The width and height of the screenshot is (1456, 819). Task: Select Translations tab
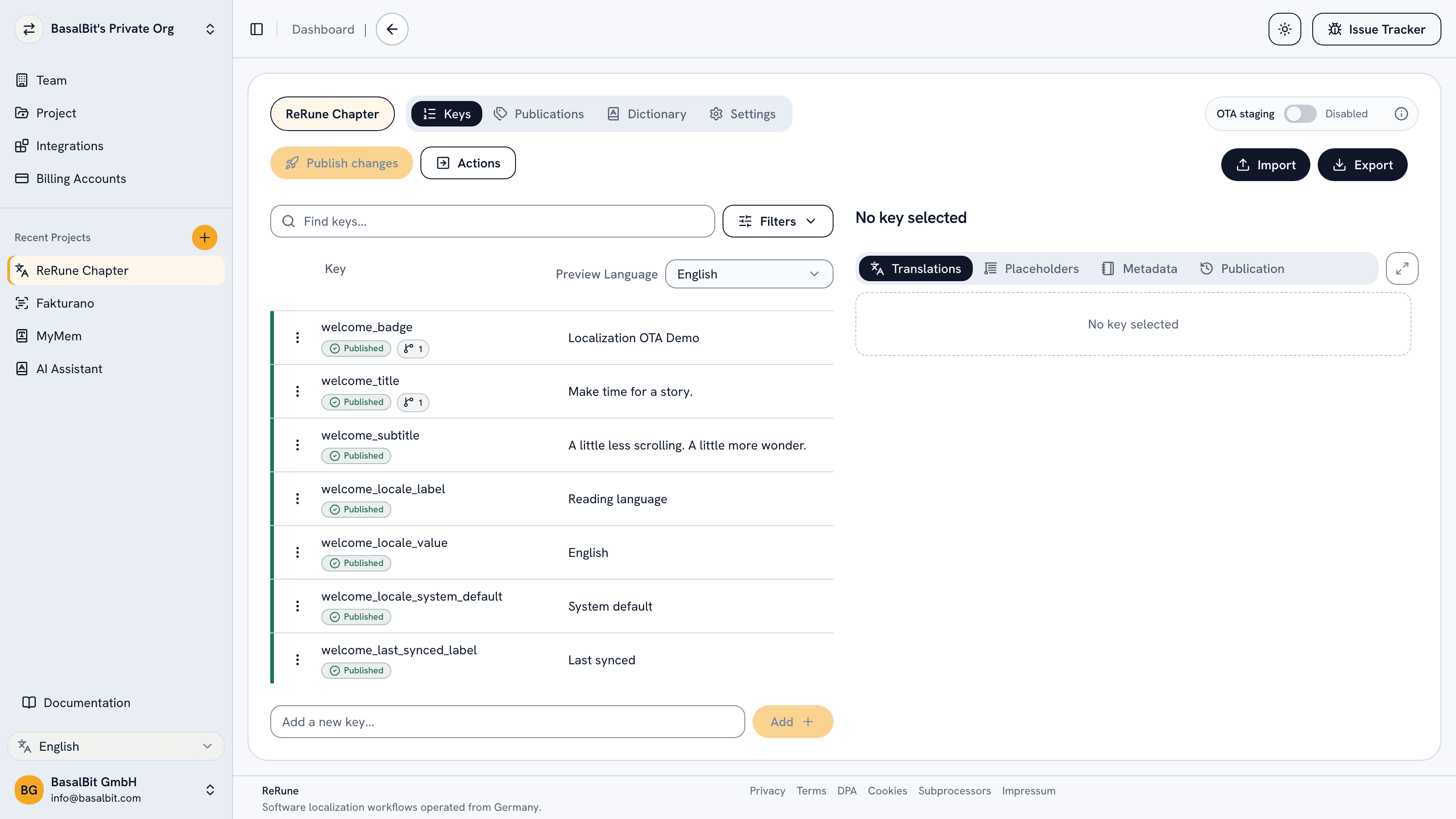915,268
